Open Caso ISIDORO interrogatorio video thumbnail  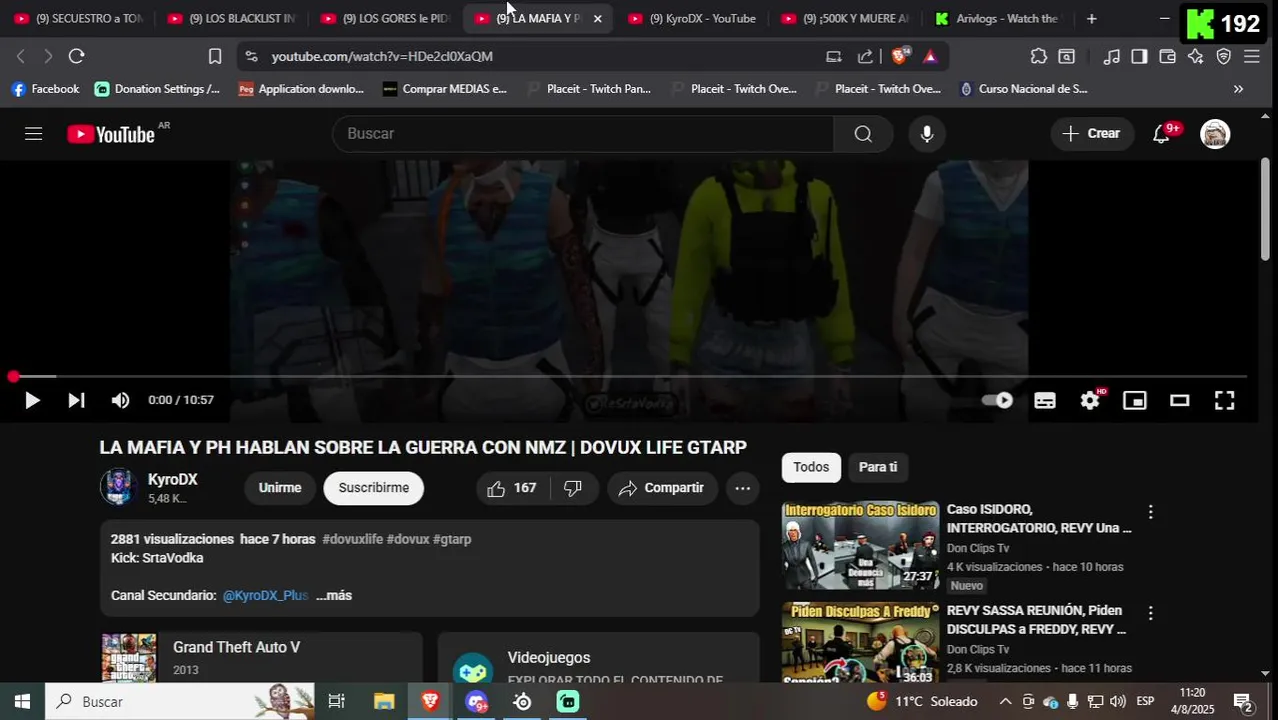coord(860,545)
